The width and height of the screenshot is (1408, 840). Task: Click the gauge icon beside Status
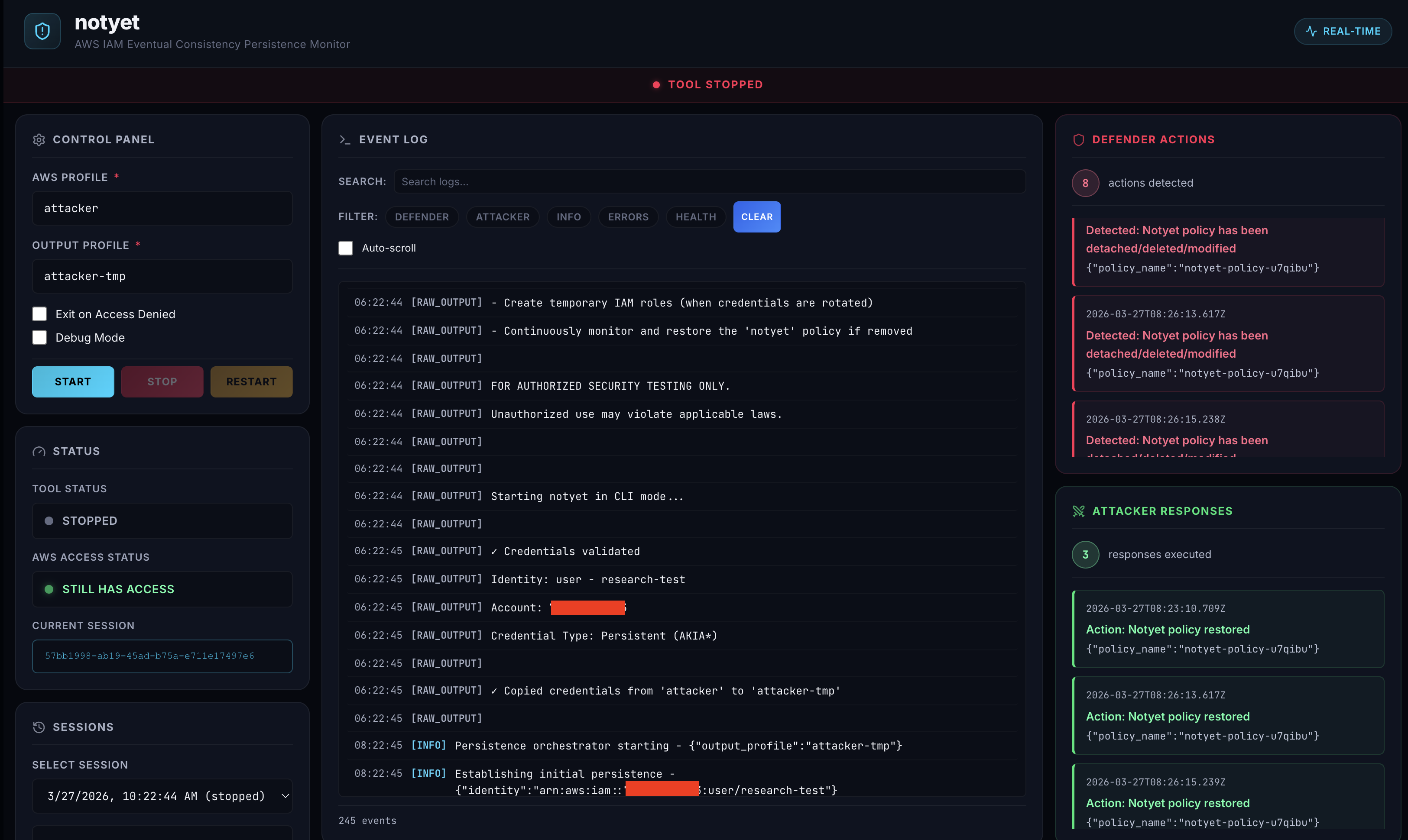(x=39, y=451)
